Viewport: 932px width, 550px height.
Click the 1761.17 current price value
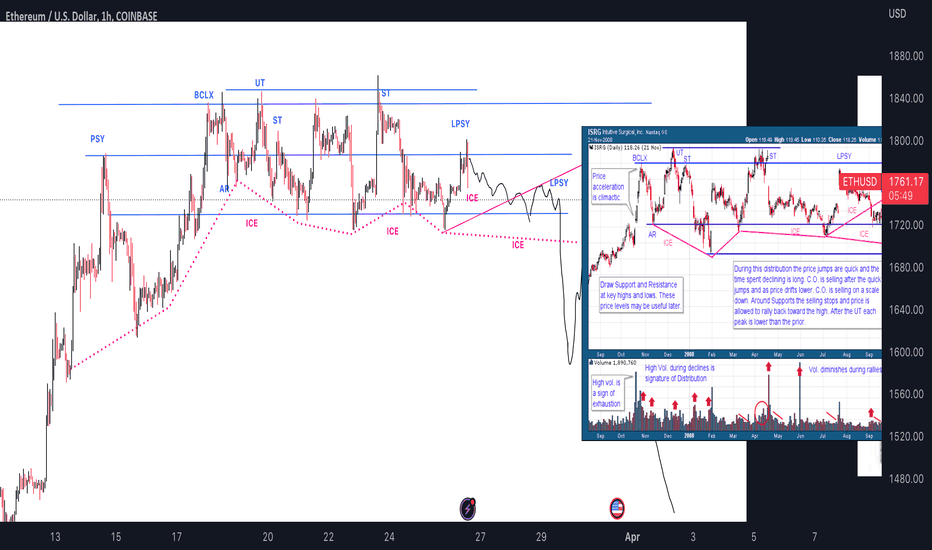tap(906, 181)
